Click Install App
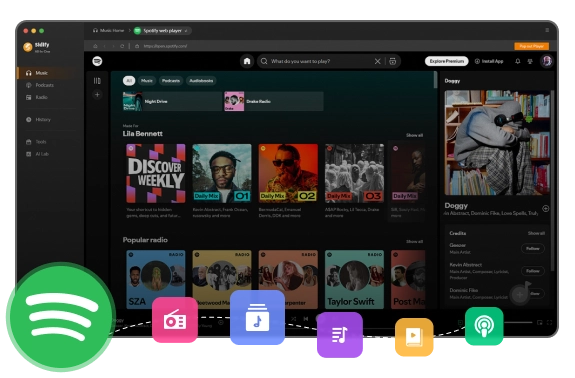Viewport: 575px width, 378px height. click(x=489, y=61)
